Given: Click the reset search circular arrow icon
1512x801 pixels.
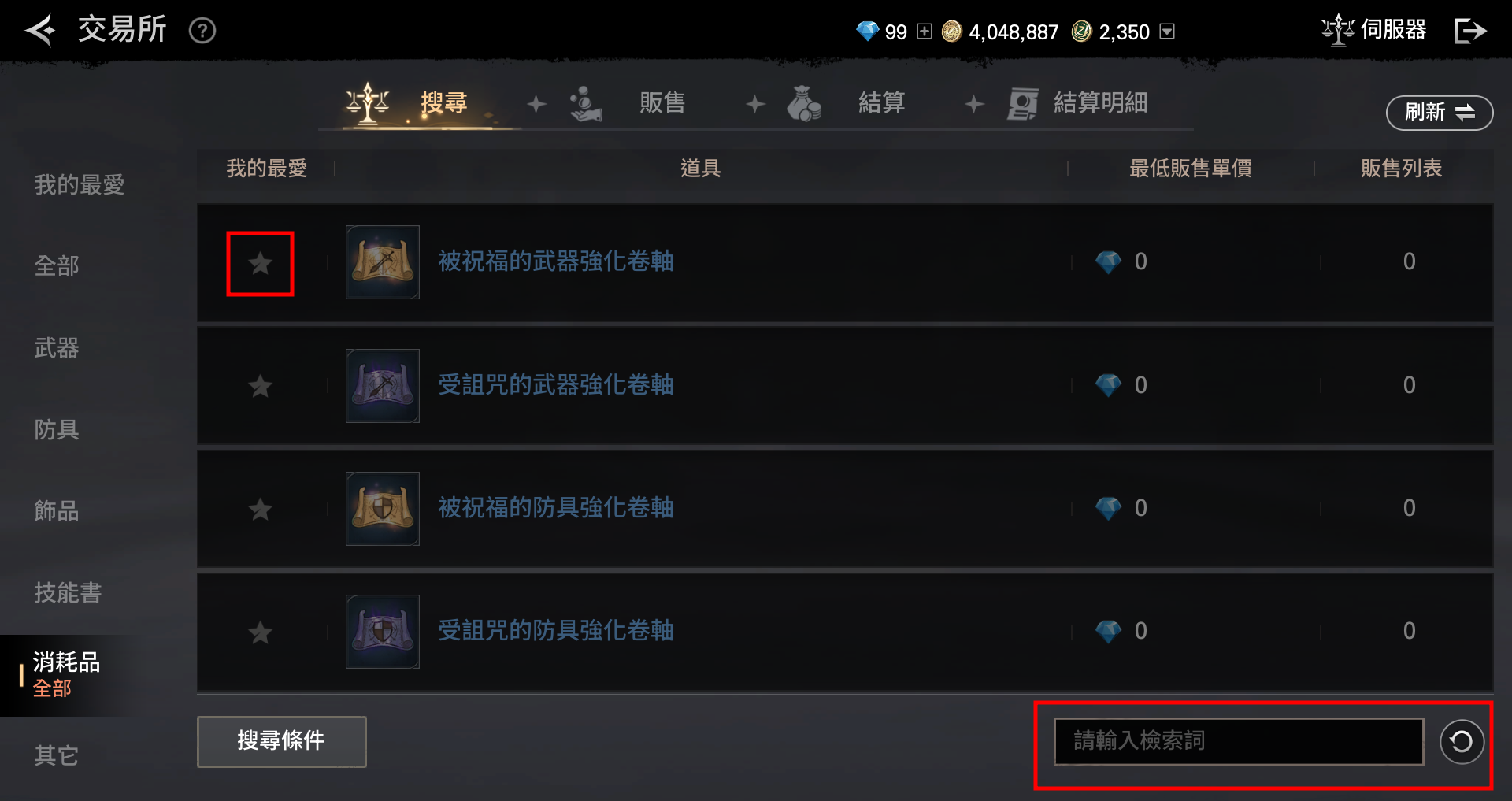Looking at the screenshot, I should 1462,742.
